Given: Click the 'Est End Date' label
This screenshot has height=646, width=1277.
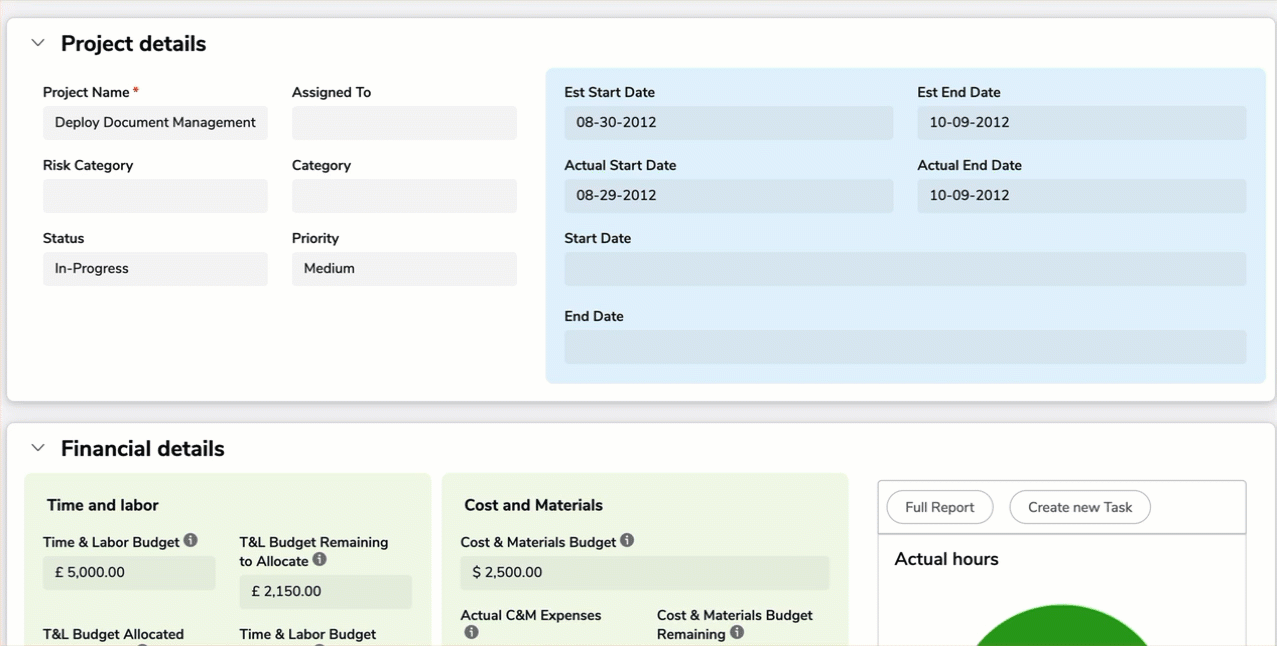Looking at the screenshot, I should click(x=959, y=92).
